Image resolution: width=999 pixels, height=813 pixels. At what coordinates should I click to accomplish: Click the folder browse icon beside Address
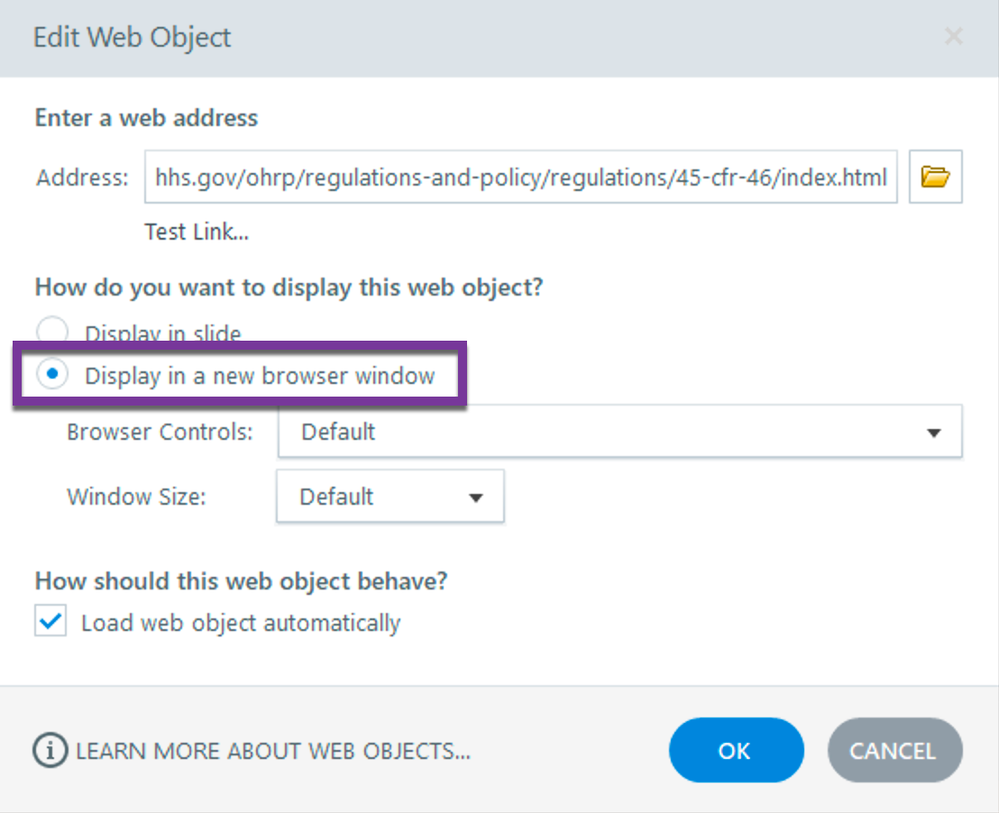[x=935, y=178]
